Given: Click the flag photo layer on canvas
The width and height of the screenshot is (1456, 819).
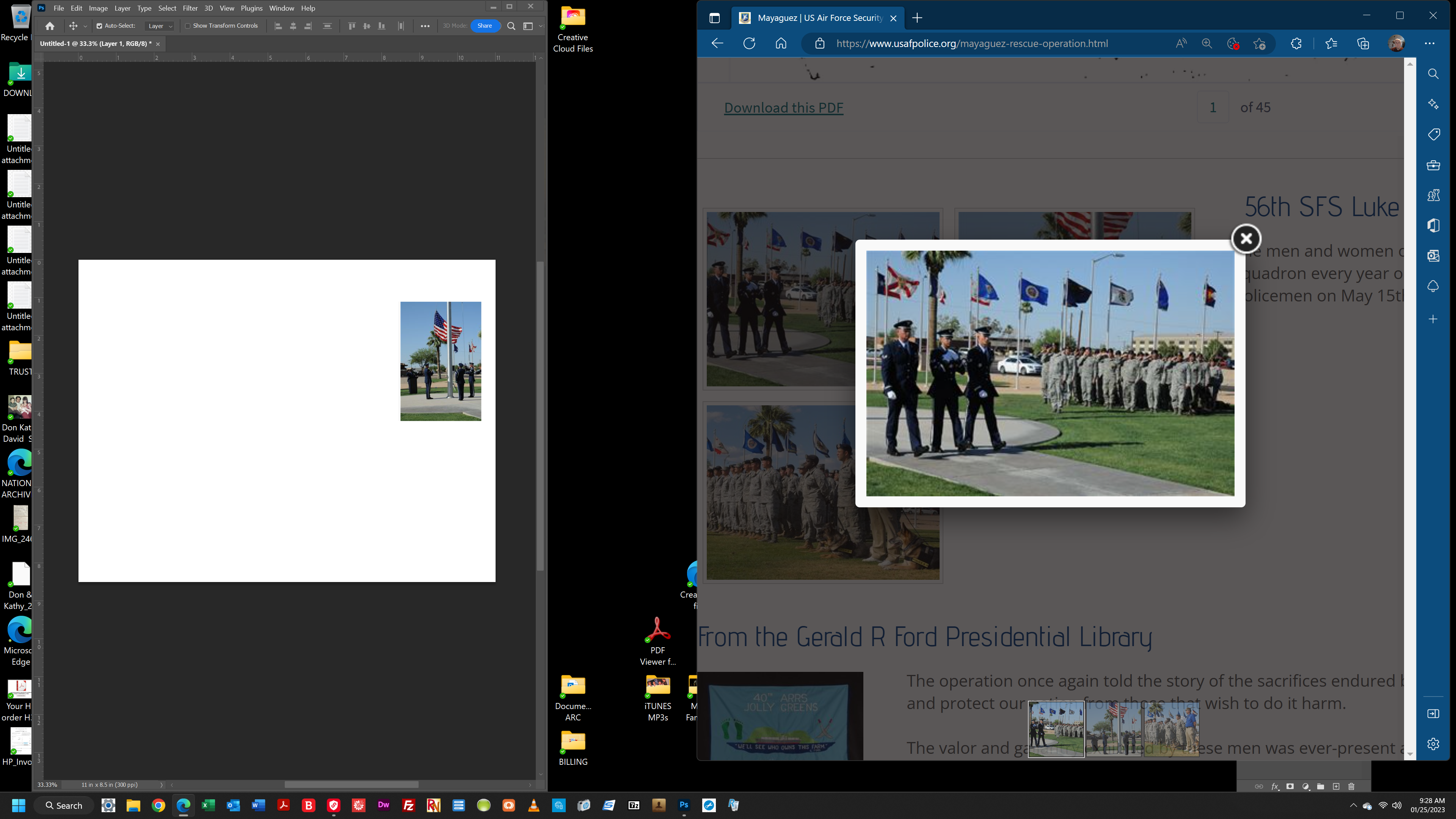Looking at the screenshot, I should [441, 361].
